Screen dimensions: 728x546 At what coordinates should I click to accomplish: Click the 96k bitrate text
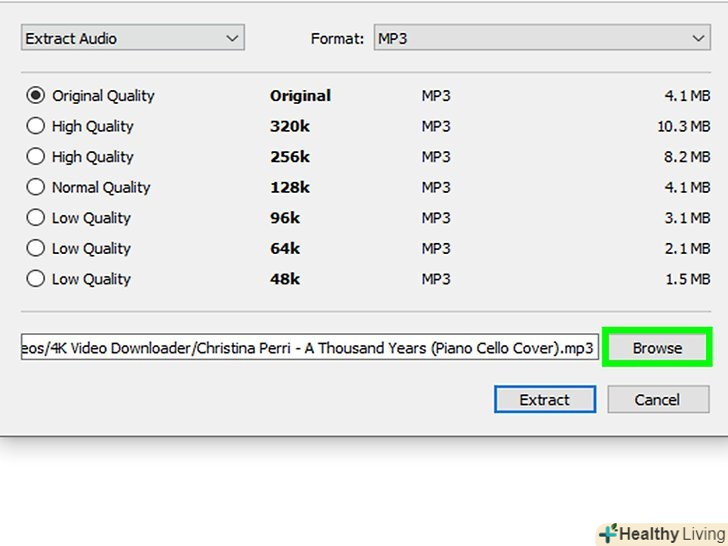(285, 218)
